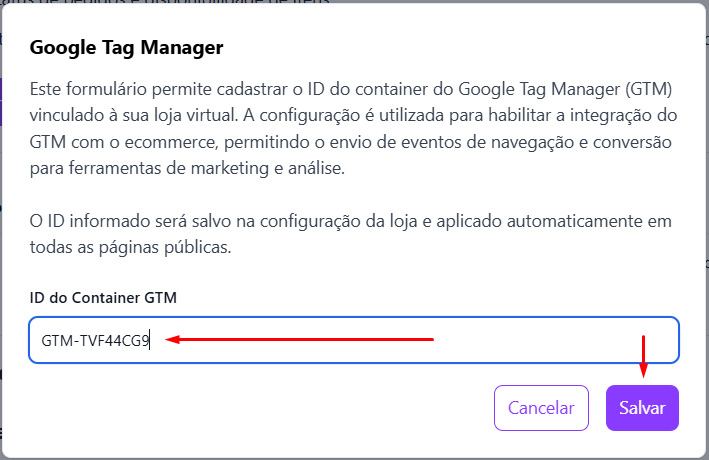The height and width of the screenshot is (460, 709).
Task: Click the "Google Tag Manager" dialog heading
Action: pyautogui.click(x=126, y=47)
